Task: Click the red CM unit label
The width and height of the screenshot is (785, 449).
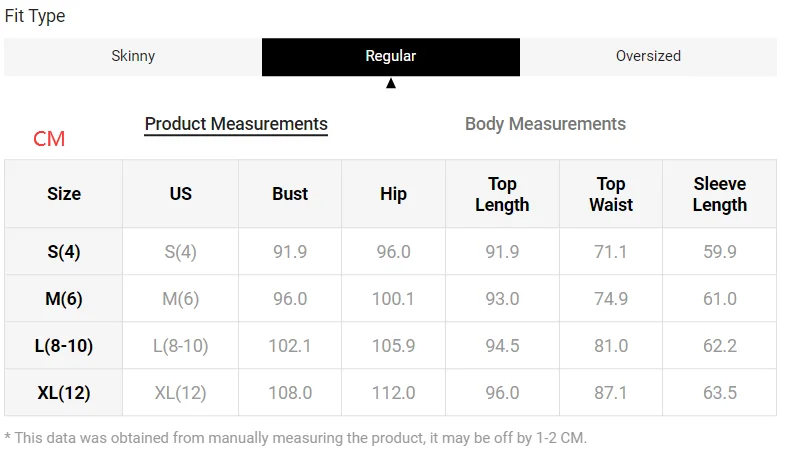Action: coord(49,139)
